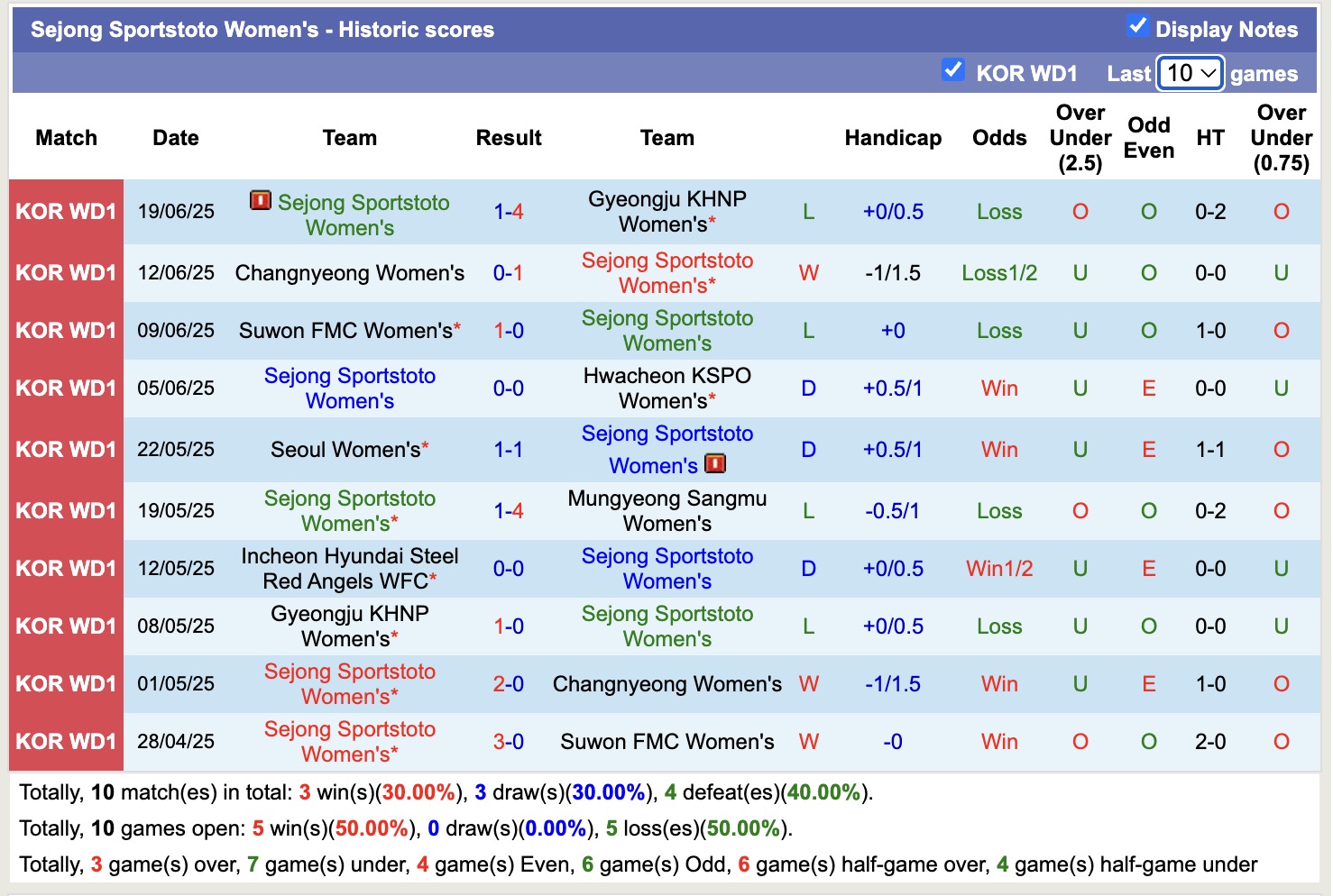This screenshot has width=1333, height=896.
Task: Open Gyeongju KHNP Women's team page
Action: coord(666,212)
